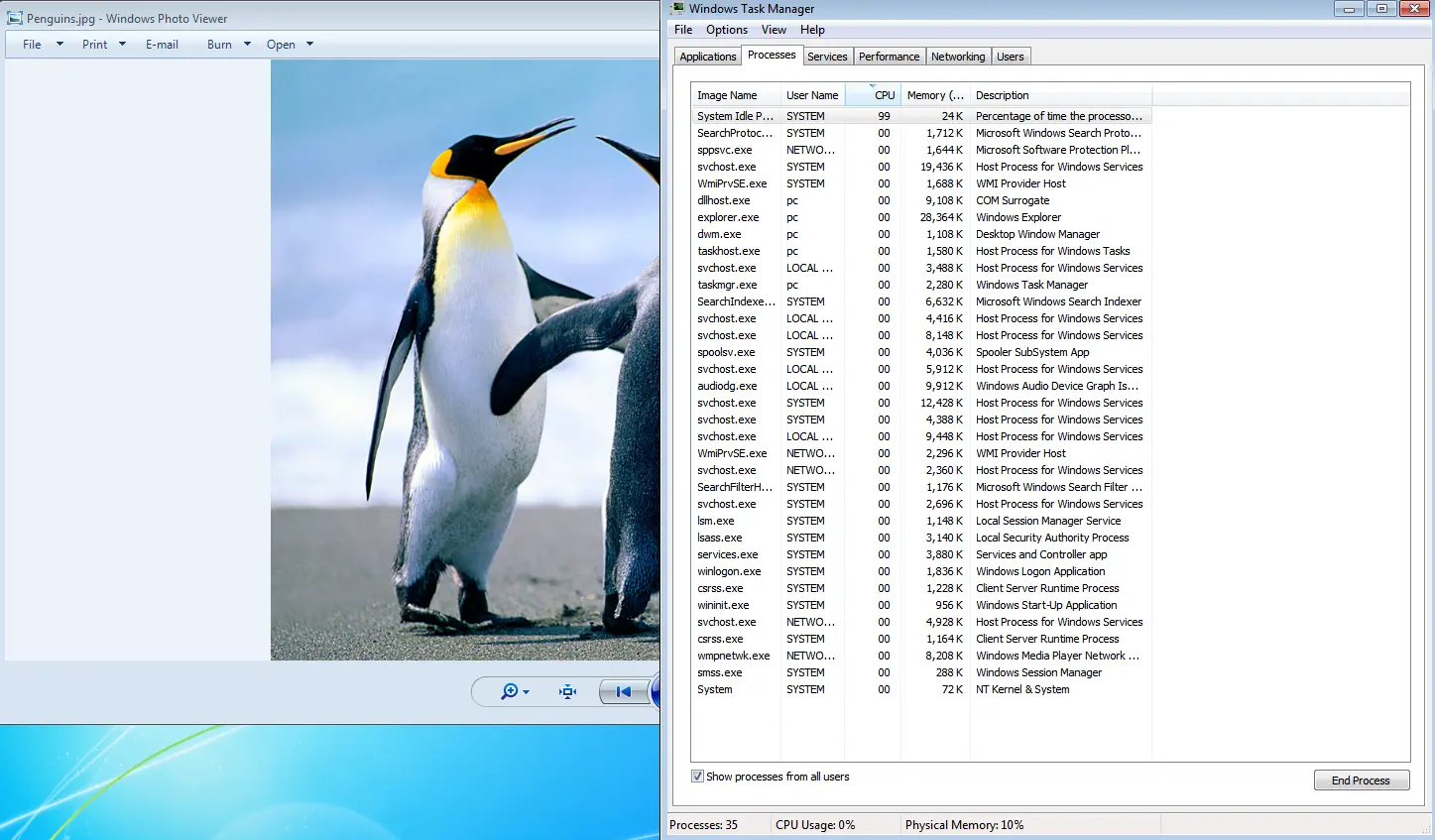Image resolution: width=1435 pixels, height=840 pixels.
Task: Click the End Process button
Action: click(1362, 780)
